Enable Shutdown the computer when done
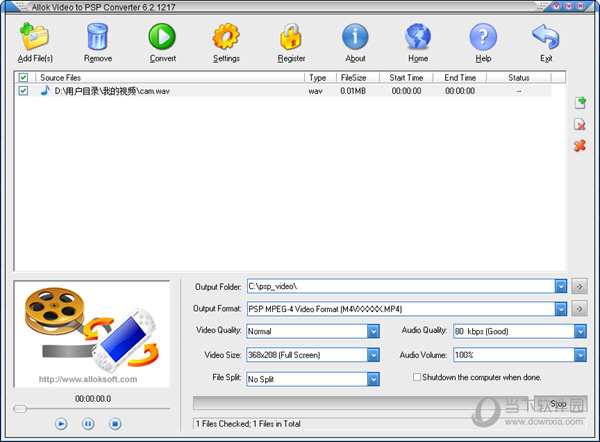This screenshot has width=600, height=442. pos(417,377)
